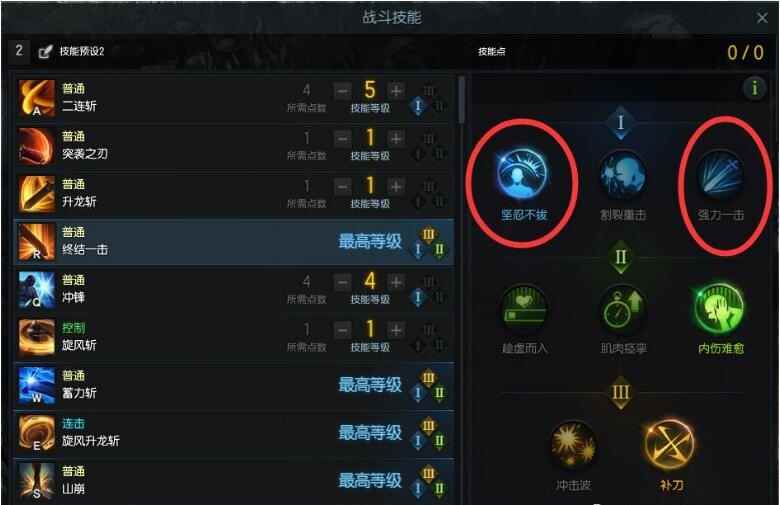Select the 坚忍不拔 tripod icon
Image resolution: width=780 pixels, height=505 pixels.
(x=522, y=174)
